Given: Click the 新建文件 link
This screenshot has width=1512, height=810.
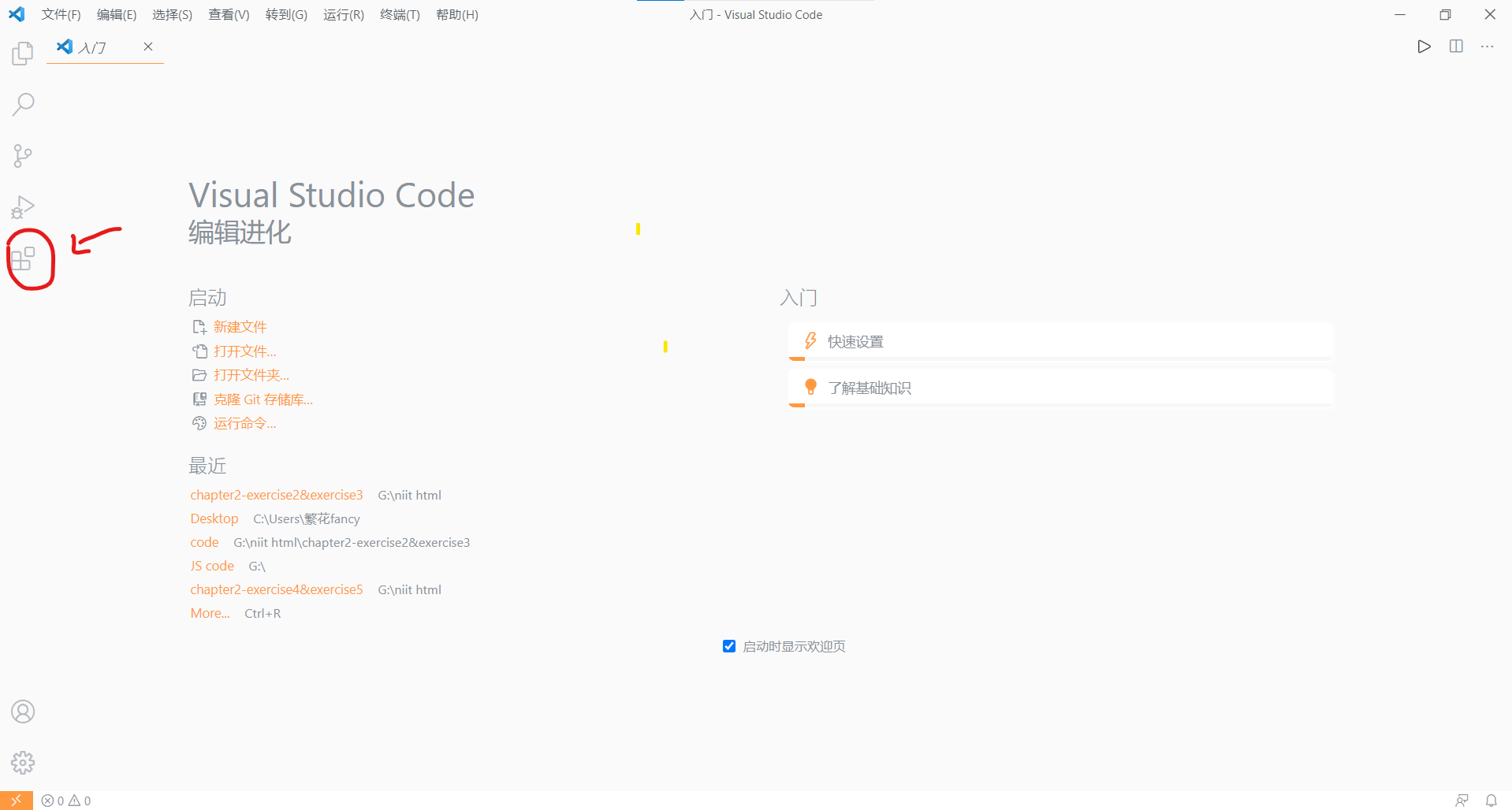Looking at the screenshot, I should 240,327.
